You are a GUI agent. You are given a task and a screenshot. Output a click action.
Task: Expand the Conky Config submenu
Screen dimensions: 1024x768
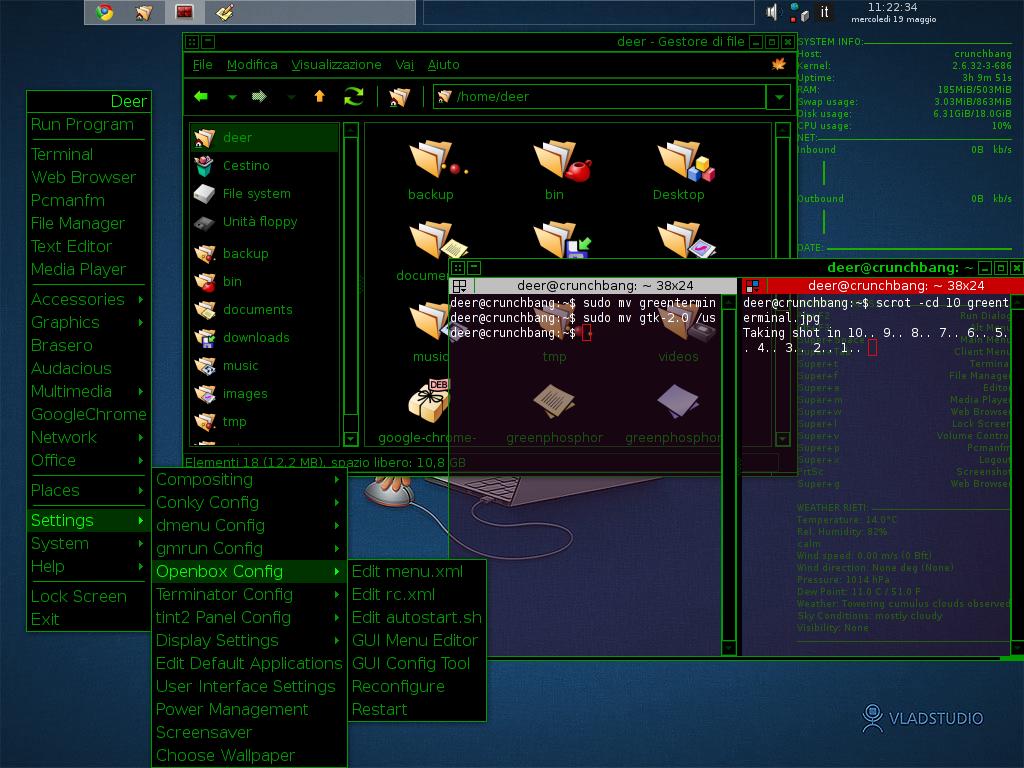(249, 502)
